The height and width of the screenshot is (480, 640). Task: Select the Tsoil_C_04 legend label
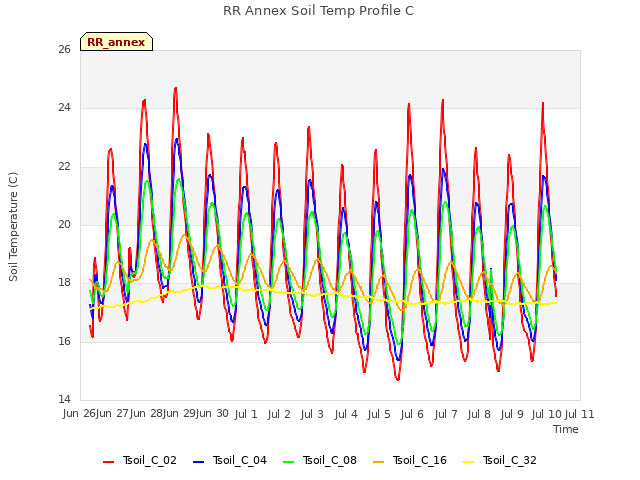(x=240, y=460)
